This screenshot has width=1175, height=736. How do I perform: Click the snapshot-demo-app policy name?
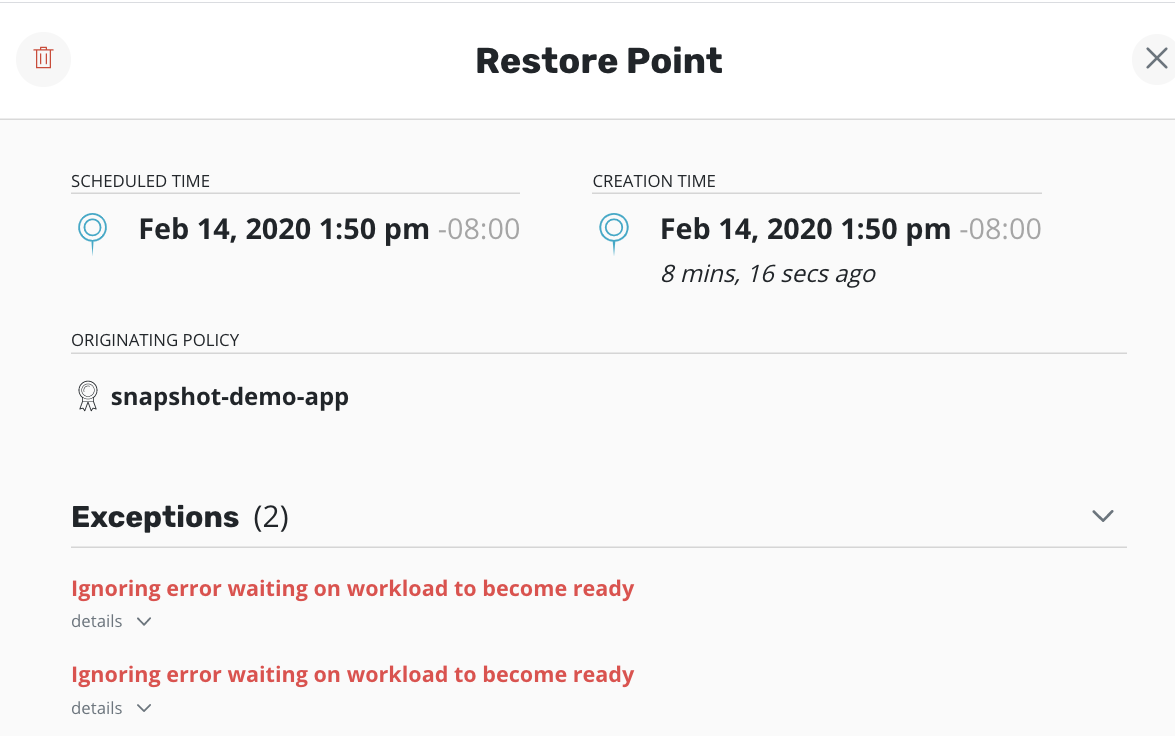point(230,396)
